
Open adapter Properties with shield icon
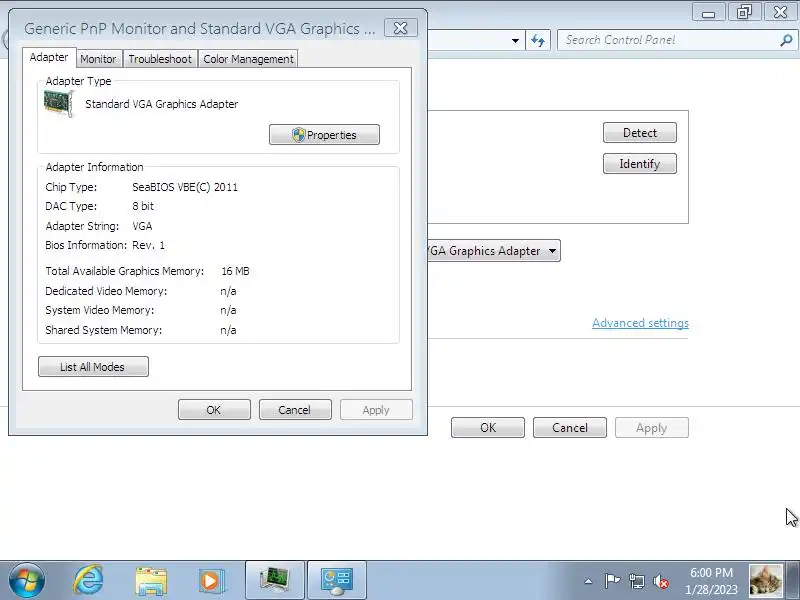coord(324,135)
